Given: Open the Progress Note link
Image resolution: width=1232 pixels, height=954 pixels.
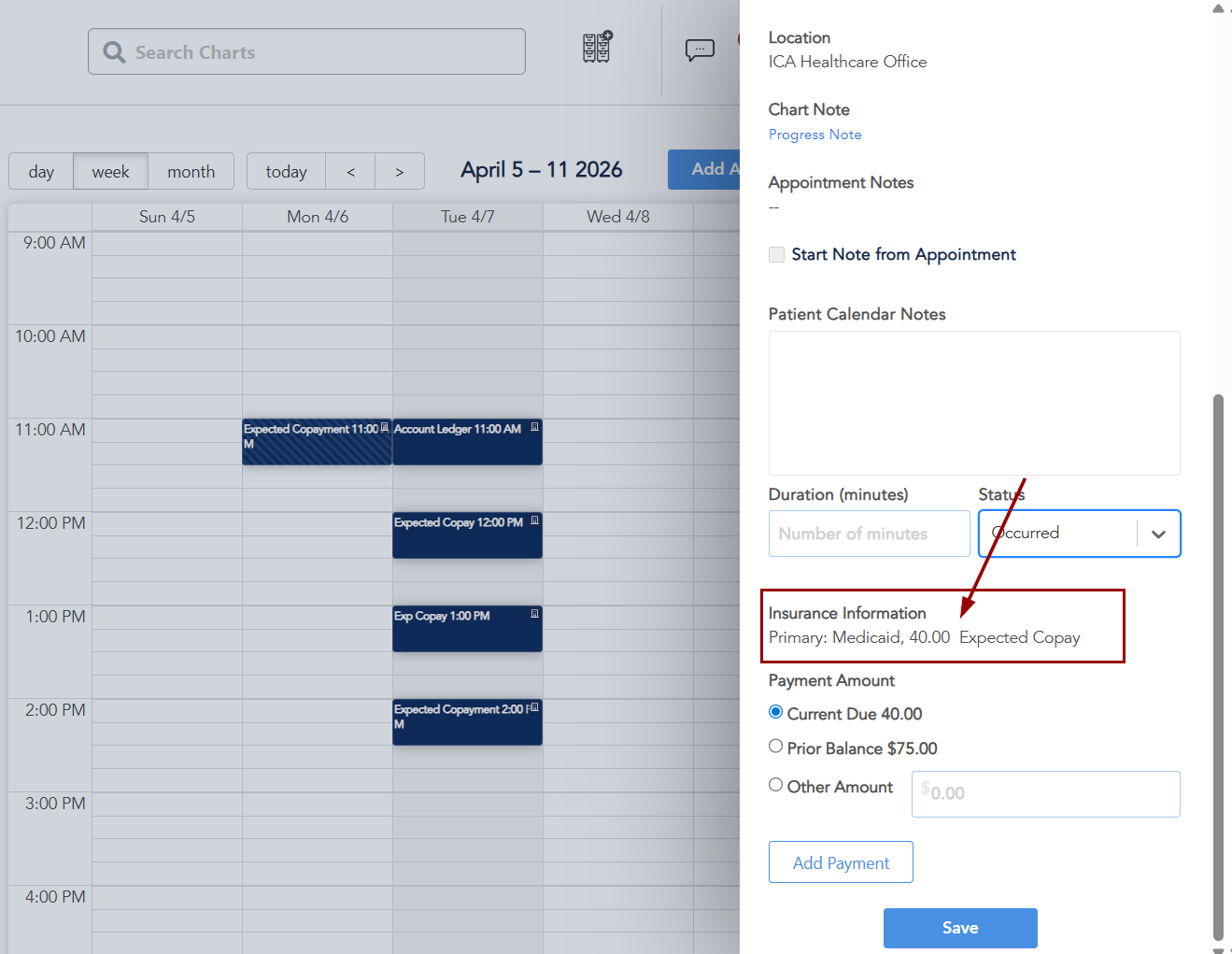Looking at the screenshot, I should (815, 135).
